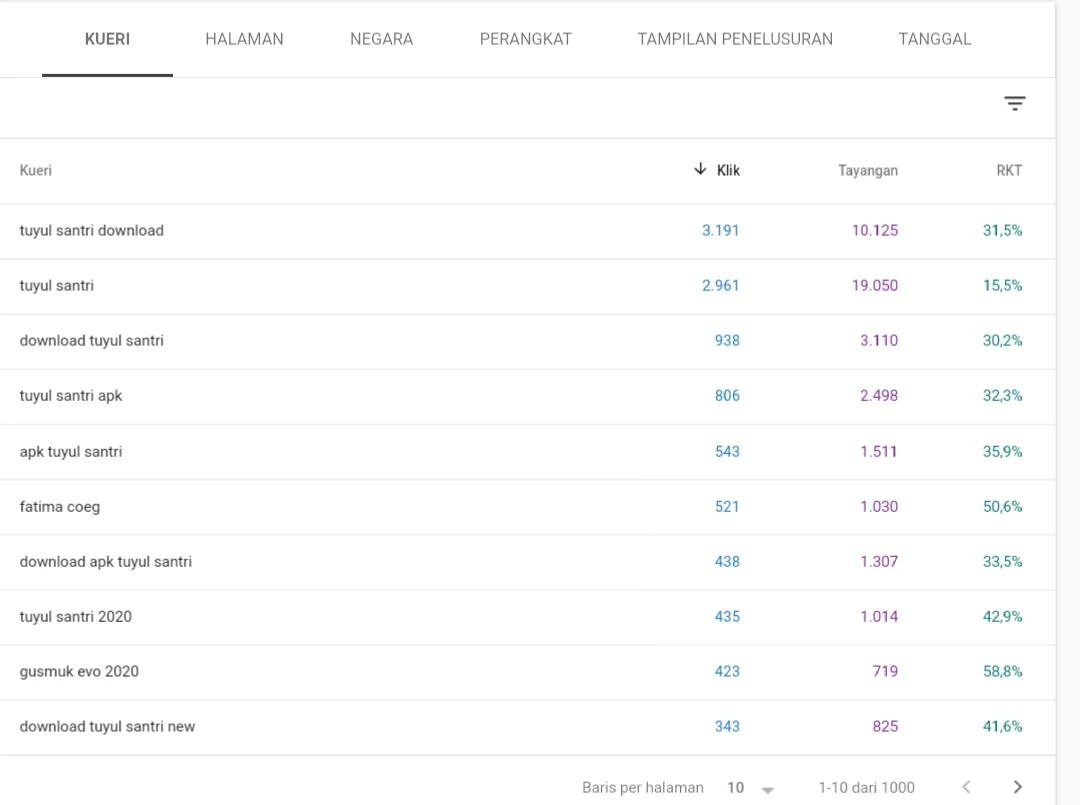Switch to the NEGARA tab

coord(381,39)
